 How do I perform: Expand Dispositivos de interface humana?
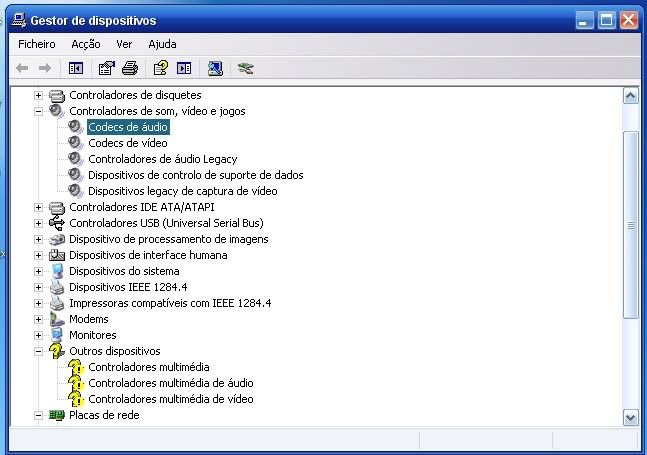(38, 255)
